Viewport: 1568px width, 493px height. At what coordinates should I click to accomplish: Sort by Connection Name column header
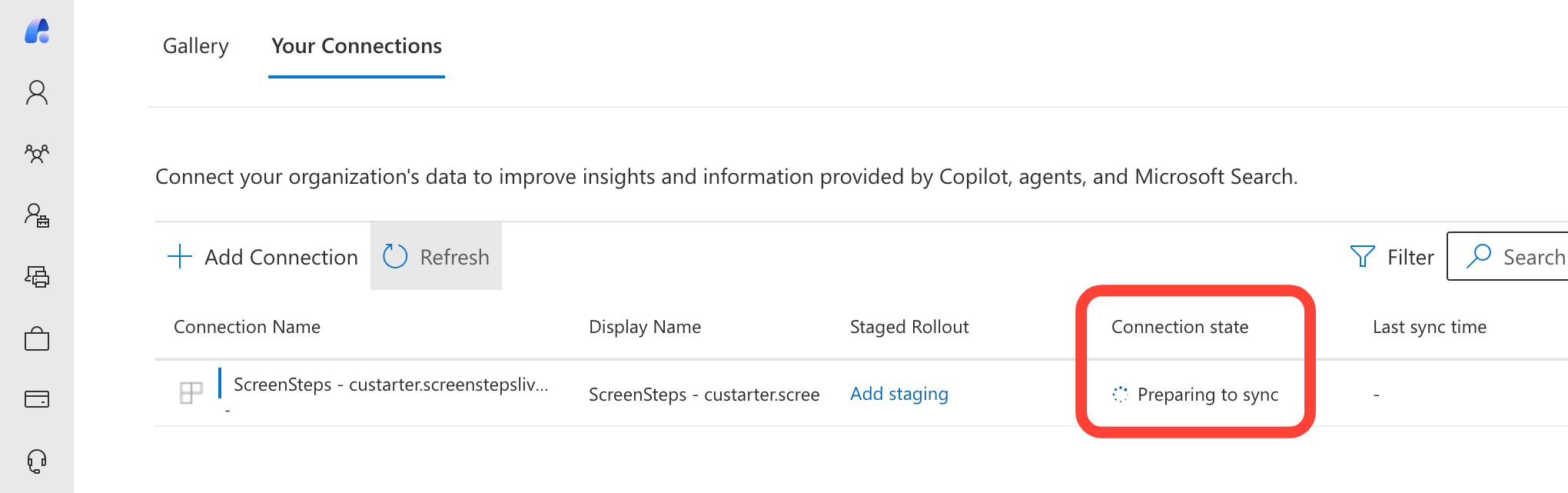(247, 327)
